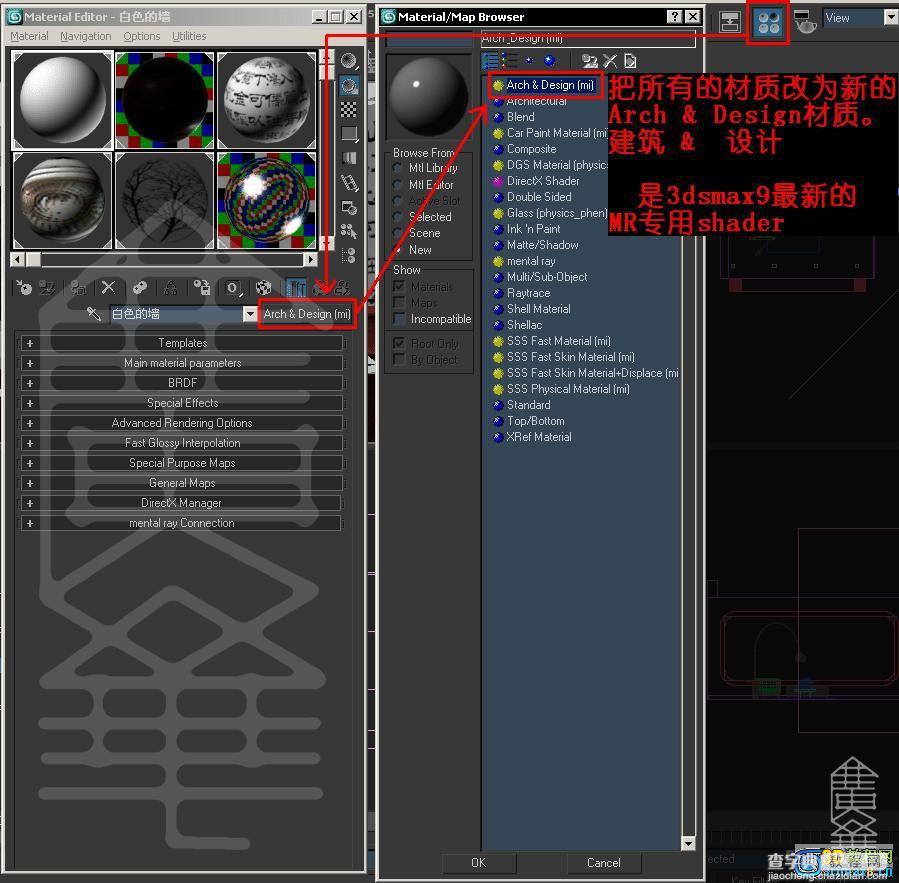Click browser Clear Material Library icon
The height and width of the screenshot is (883, 899).
coord(630,60)
